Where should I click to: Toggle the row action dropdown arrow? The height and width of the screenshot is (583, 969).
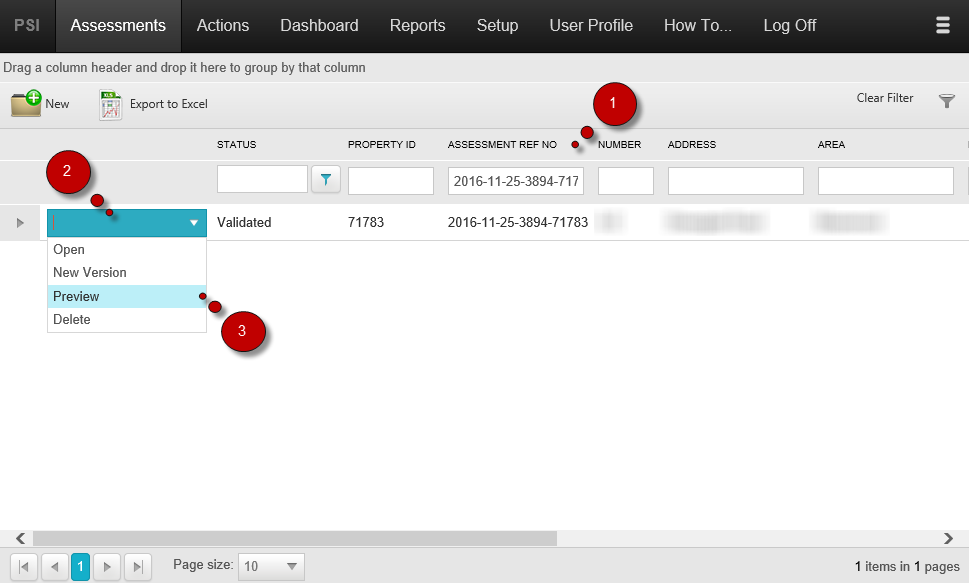(x=193, y=223)
